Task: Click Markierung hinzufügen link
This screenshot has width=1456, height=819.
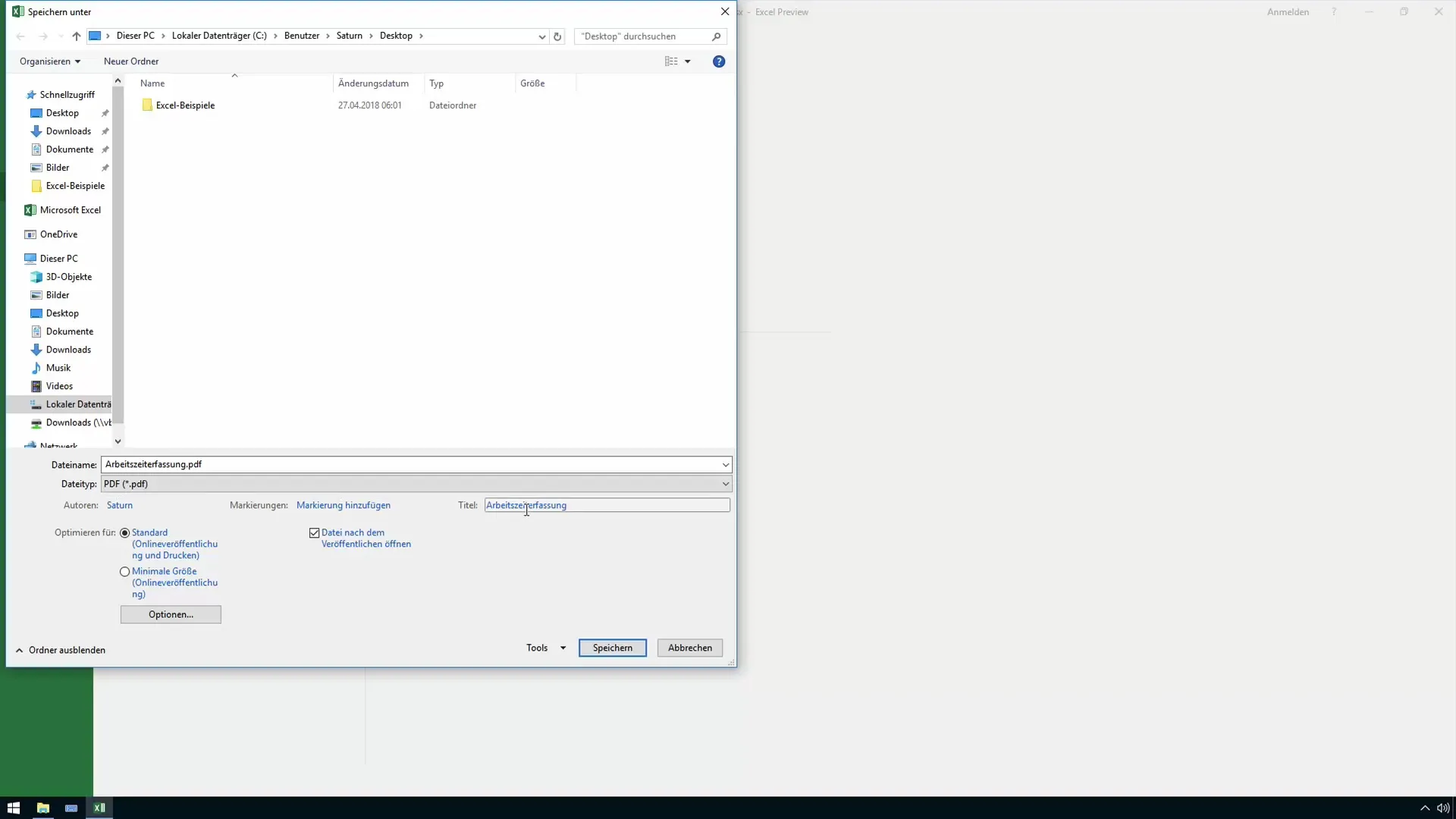Action: (x=344, y=505)
